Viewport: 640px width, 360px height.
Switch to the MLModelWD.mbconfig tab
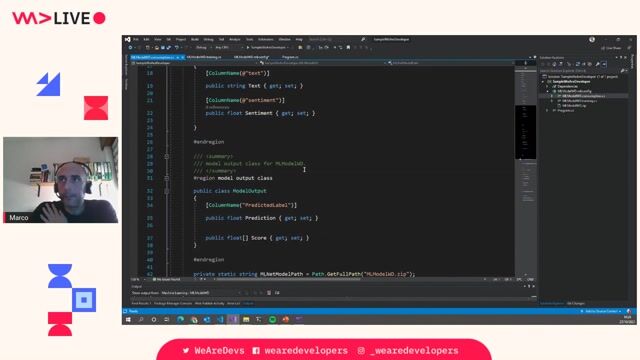(251, 57)
